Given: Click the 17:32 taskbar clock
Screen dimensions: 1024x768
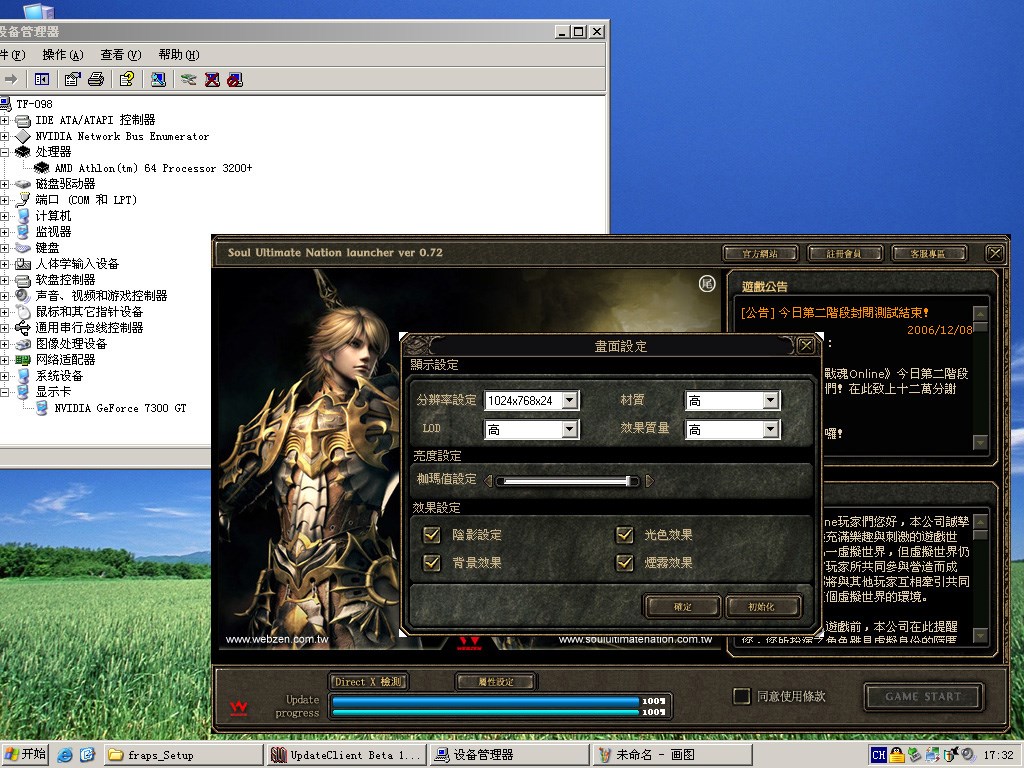Looking at the screenshot, I should click(x=999, y=755).
